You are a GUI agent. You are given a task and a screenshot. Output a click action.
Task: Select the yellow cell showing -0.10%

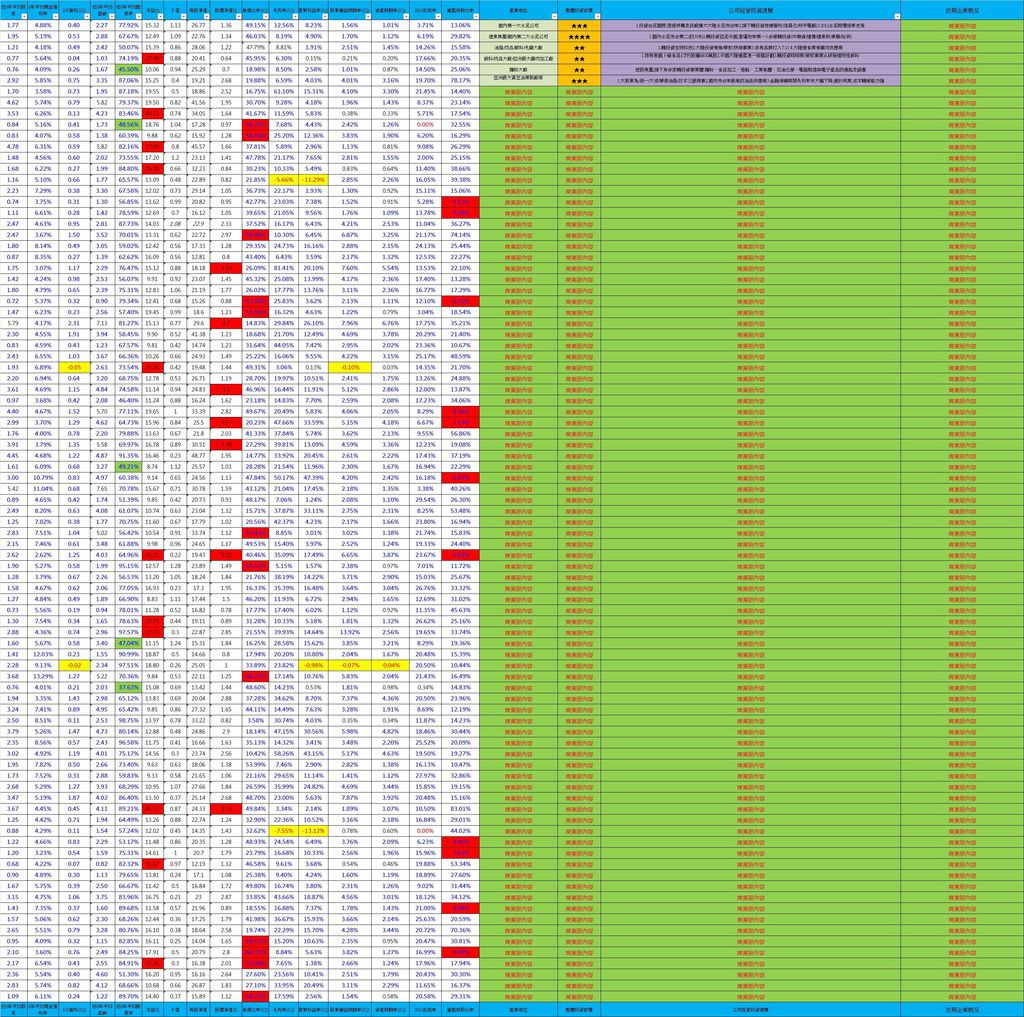point(350,367)
